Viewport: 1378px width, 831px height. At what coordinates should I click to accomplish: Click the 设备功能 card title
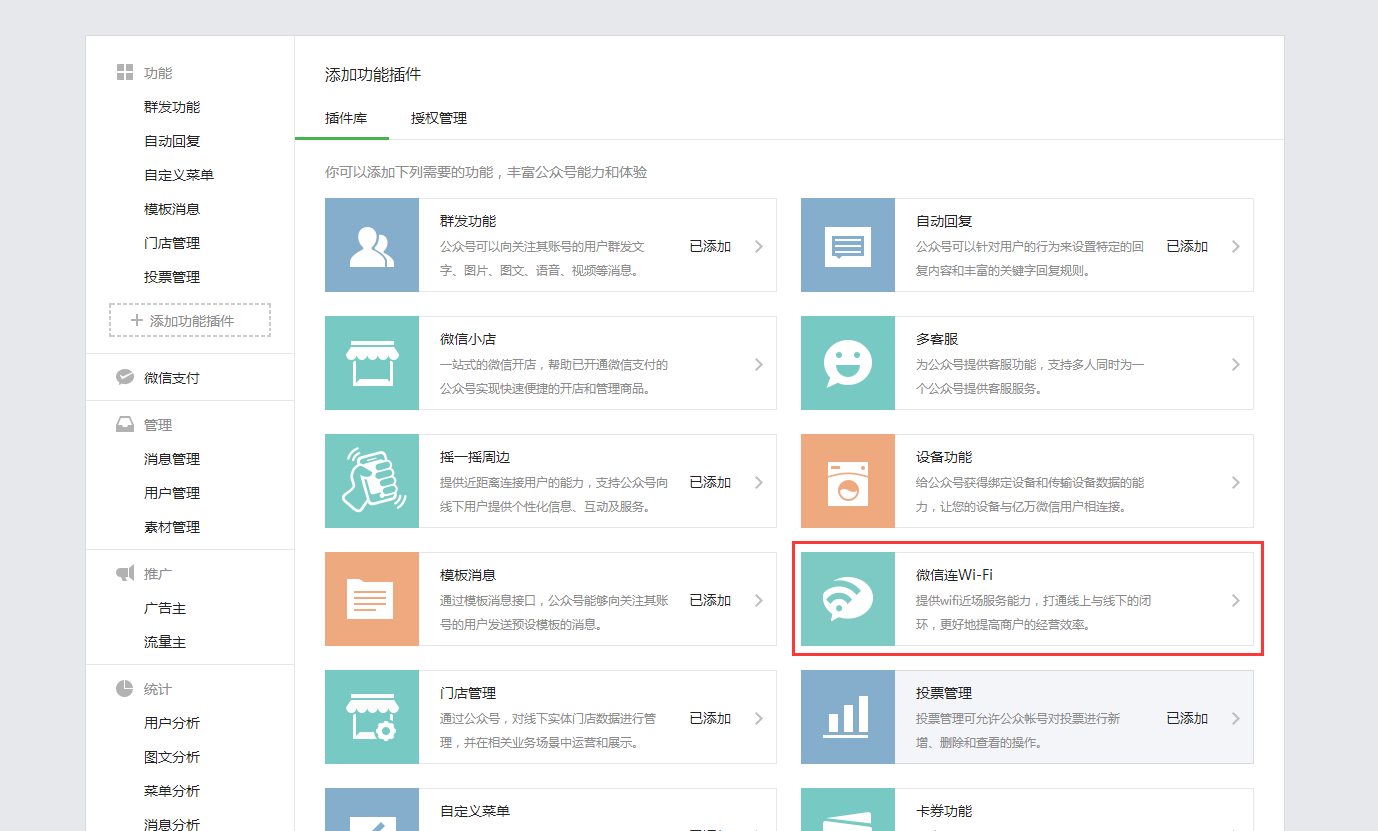click(x=944, y=457)
